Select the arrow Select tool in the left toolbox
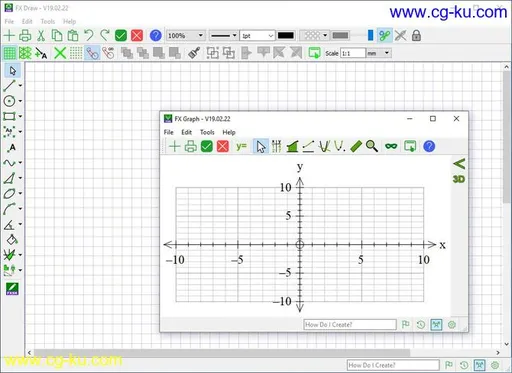Image resolution: width=512 pixels, height=373 pixels. click(12, 71)
